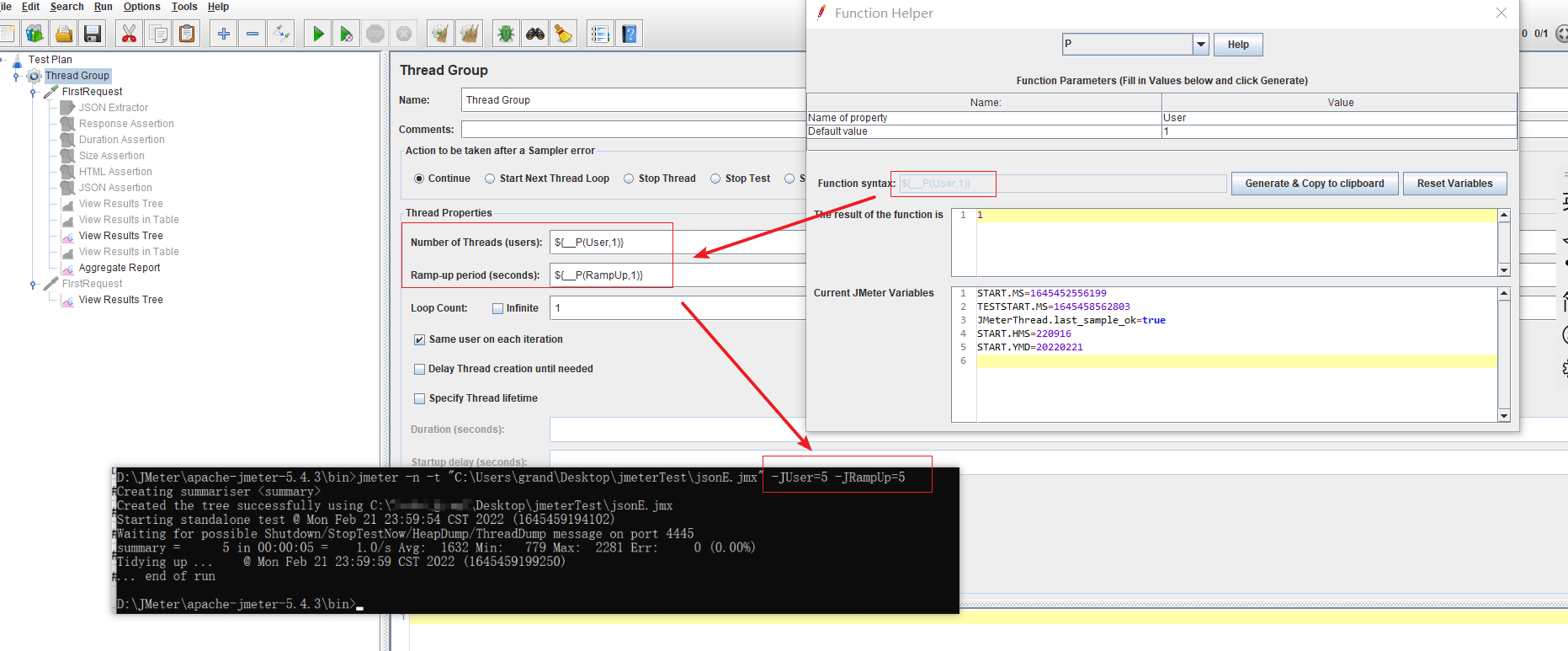This screenshot has width=1568, height=651.
Task: Start the test with green play icon
Action: tap(318, 34)
